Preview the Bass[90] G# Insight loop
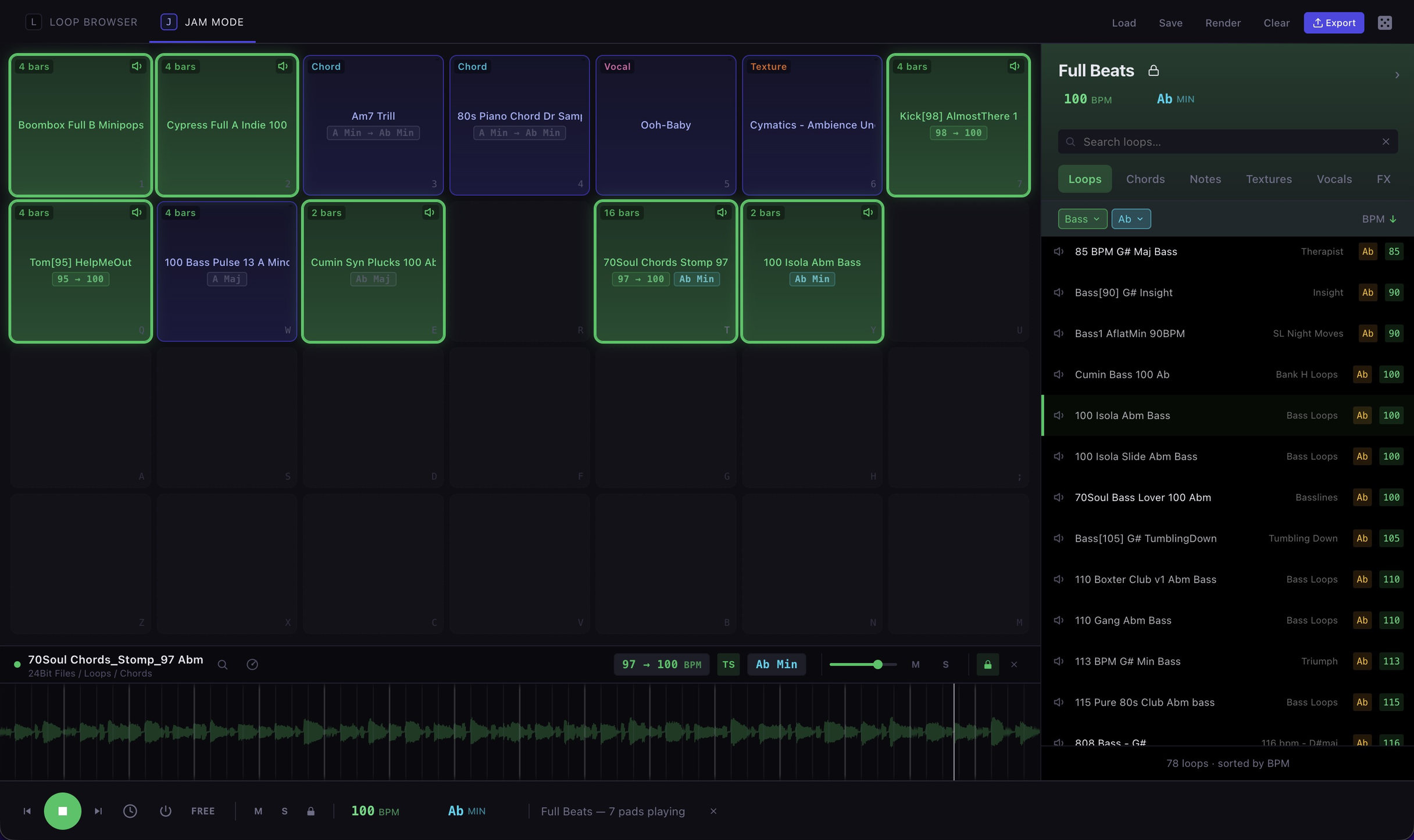The image size is (1414, 840). tap(1059, 292)
